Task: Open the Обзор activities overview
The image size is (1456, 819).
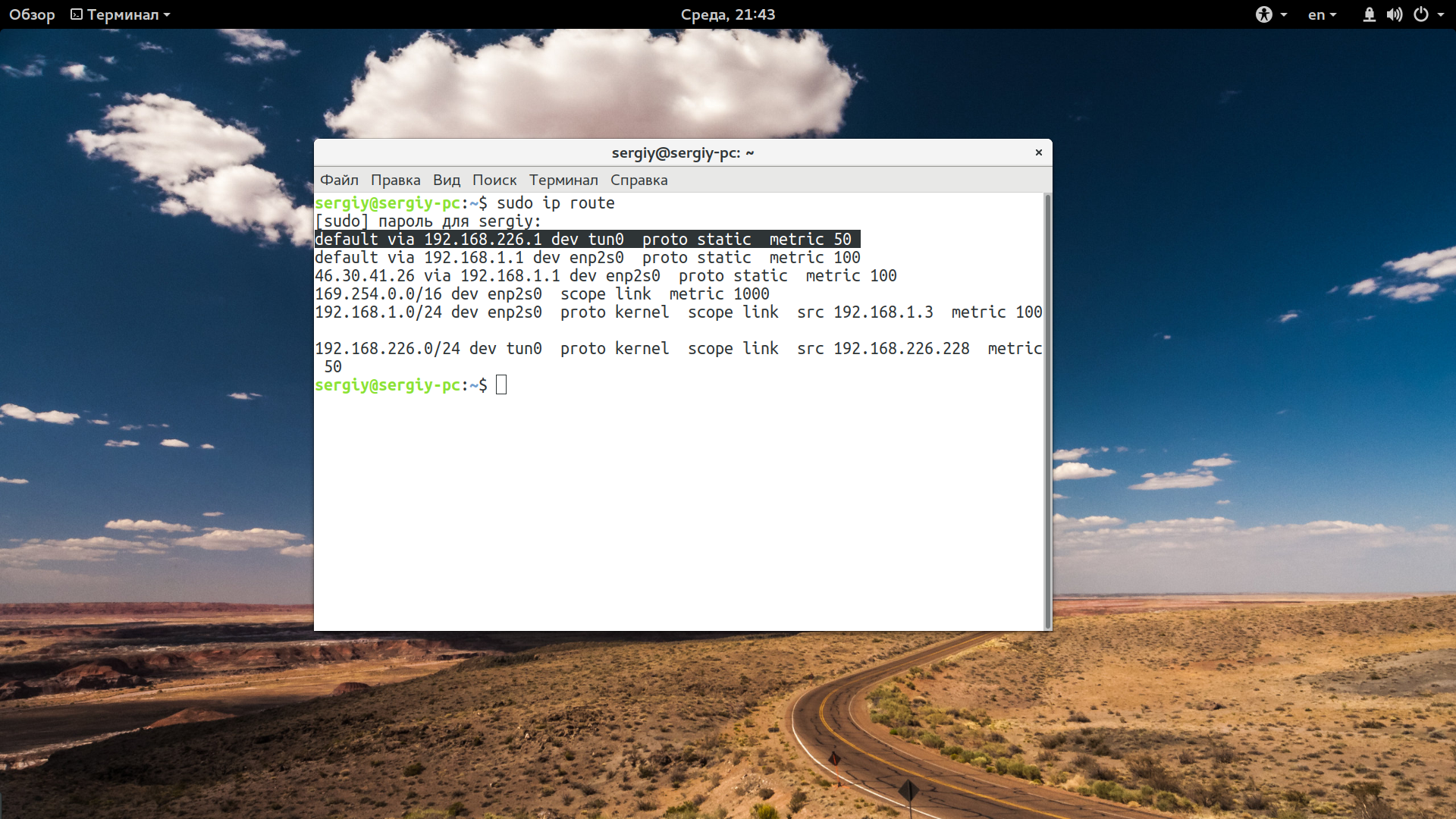Action: (31, 14)
